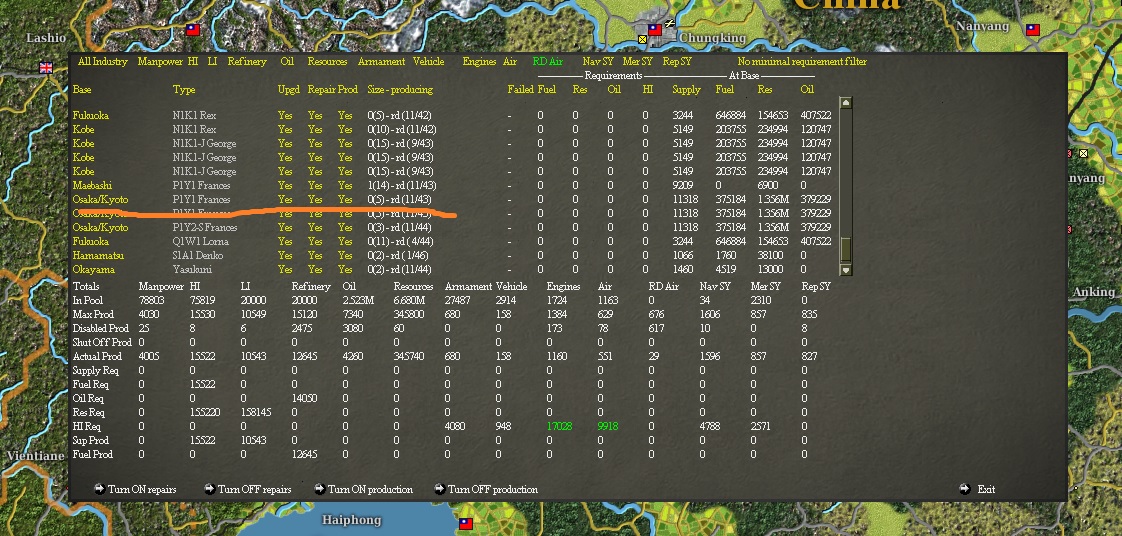Screen dimensions: 1122x536
Task: Filter the list by Refinery
Action: tap(247, 62)
